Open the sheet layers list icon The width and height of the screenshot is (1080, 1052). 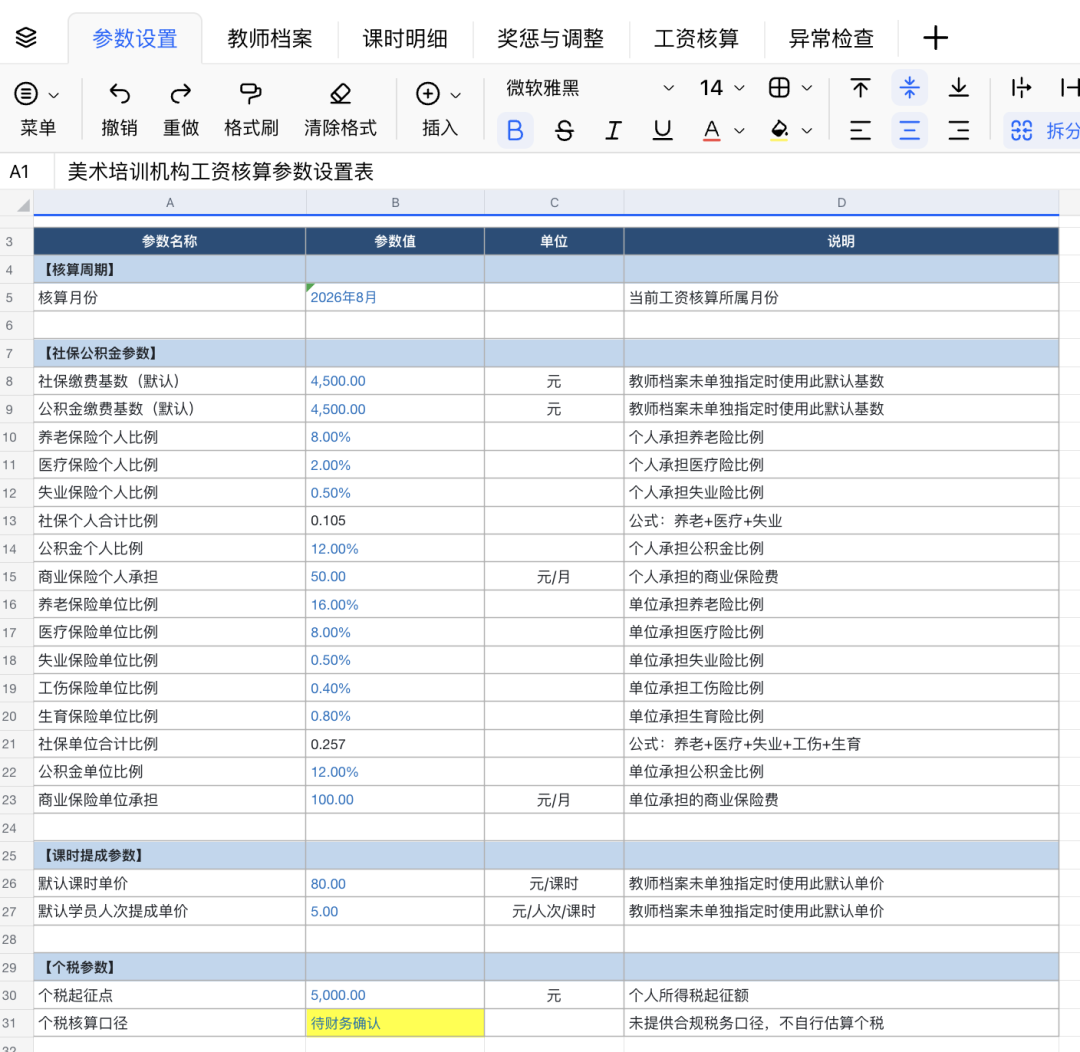pyautogui.click(x=26, y=37)
